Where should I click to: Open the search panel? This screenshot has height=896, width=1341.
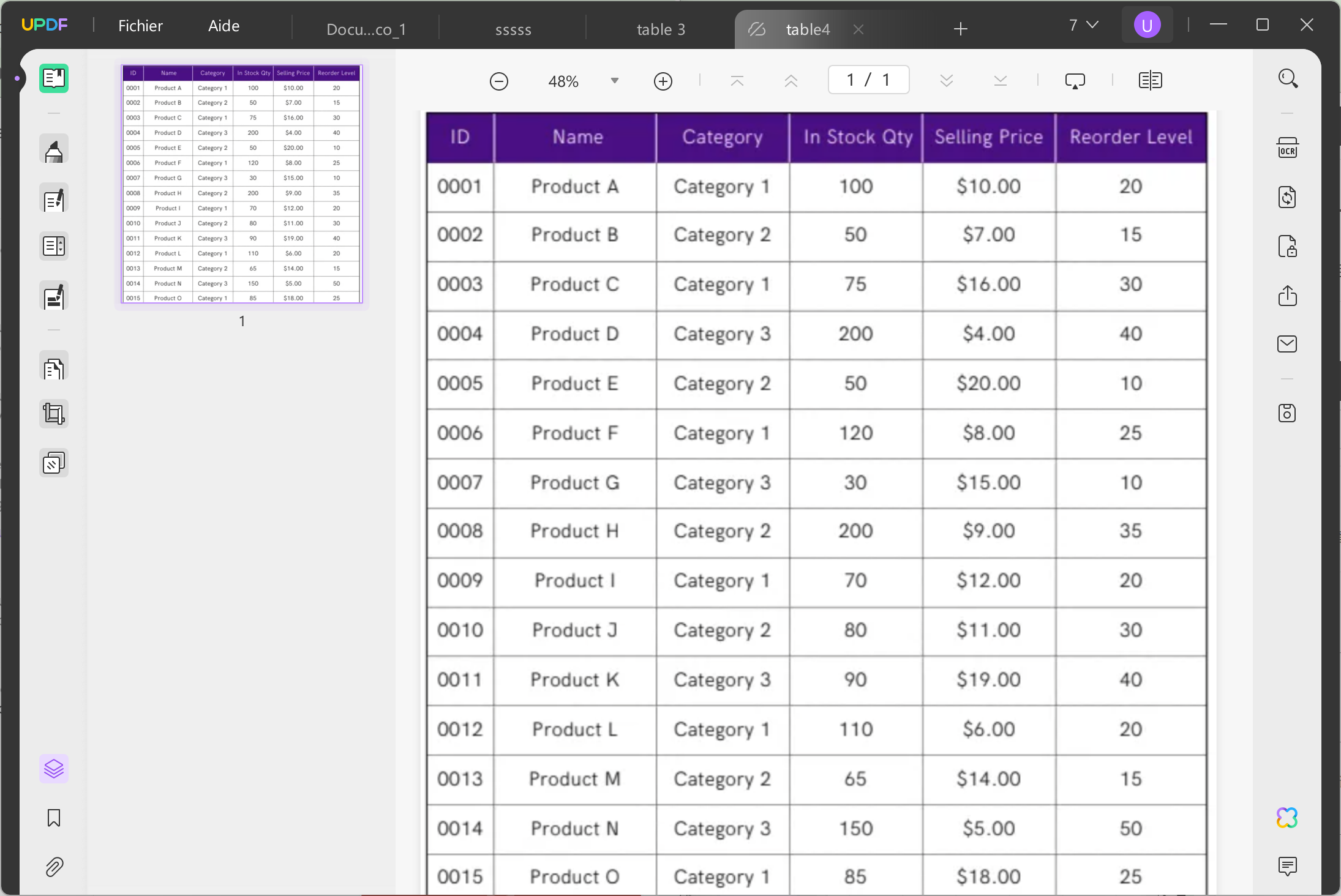(x=1287, y=78)
